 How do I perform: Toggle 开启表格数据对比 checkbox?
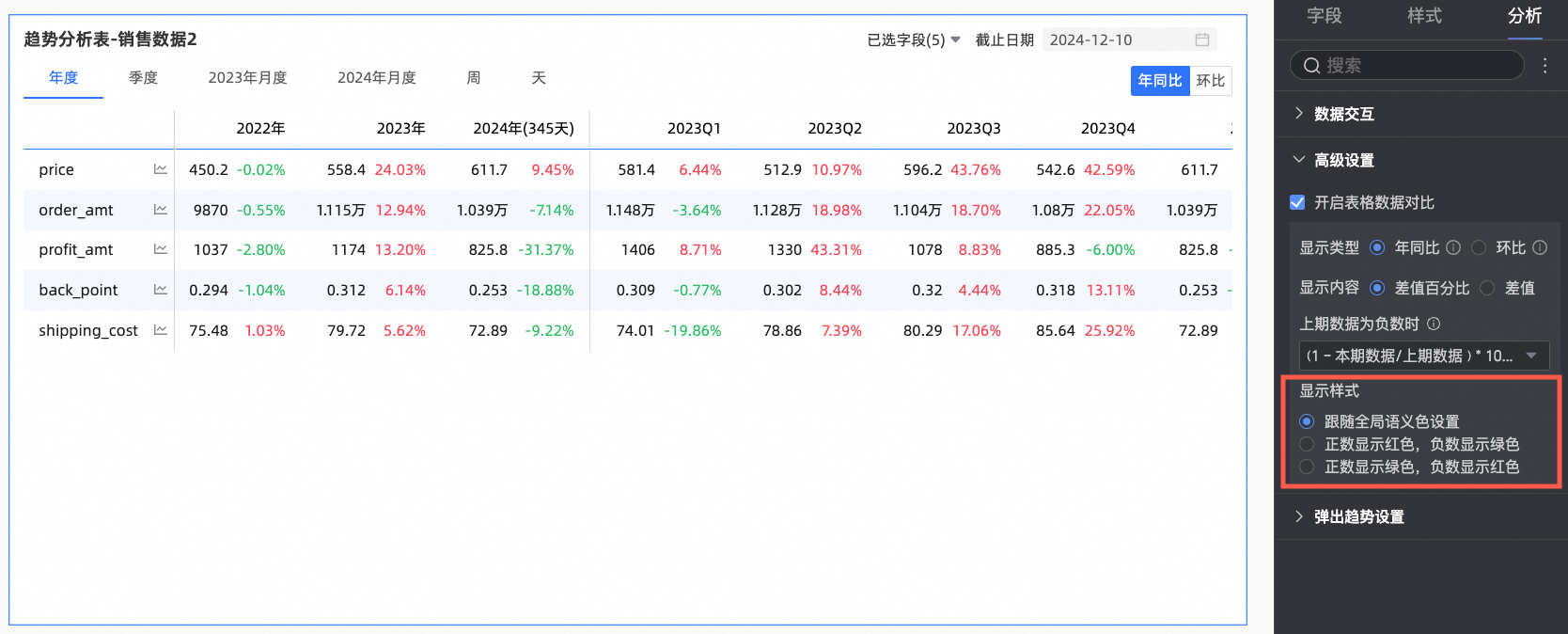[1297, 202]
